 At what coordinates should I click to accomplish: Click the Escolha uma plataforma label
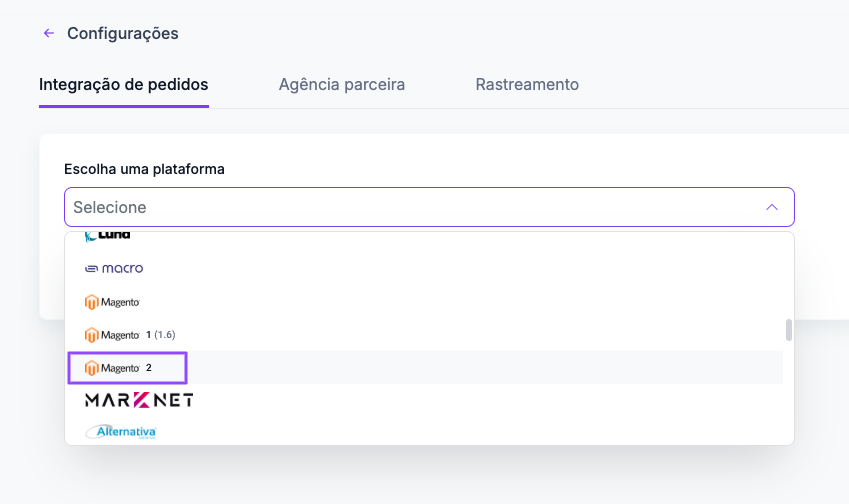(x=144, y=169)
